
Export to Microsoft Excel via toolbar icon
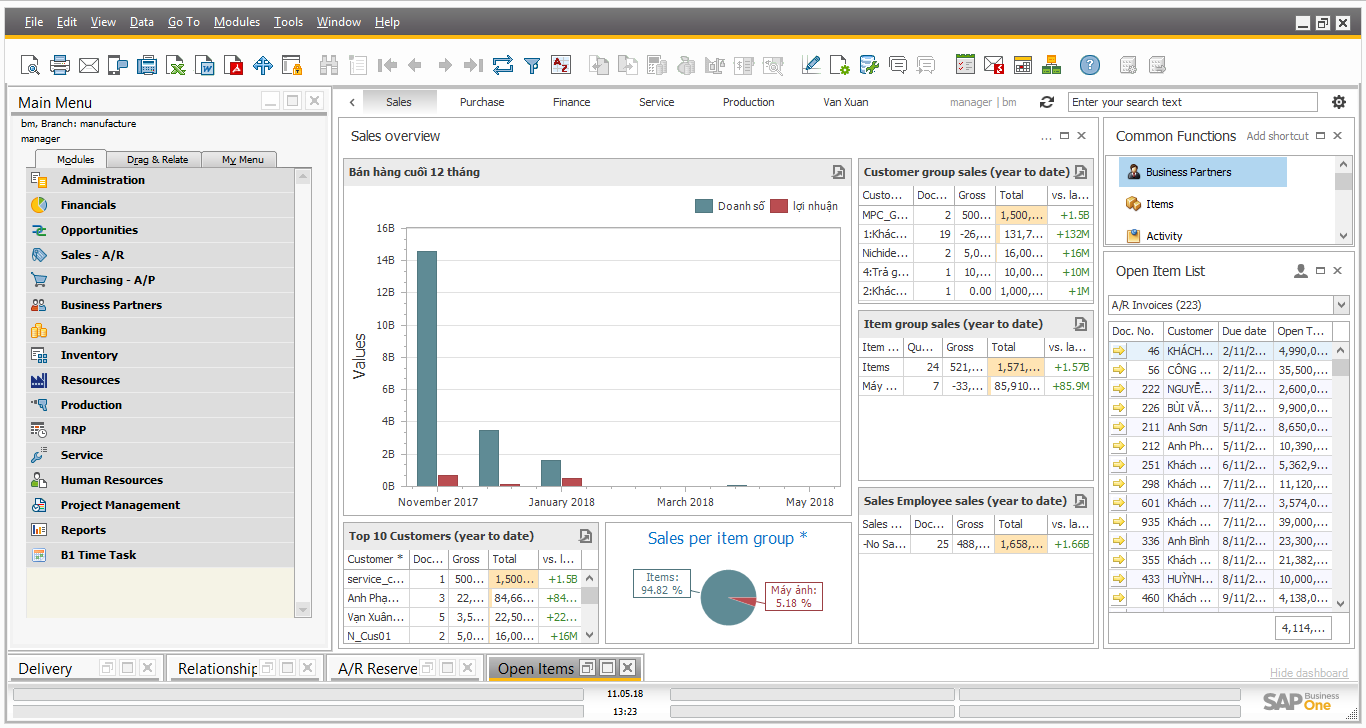click(176, 66)
